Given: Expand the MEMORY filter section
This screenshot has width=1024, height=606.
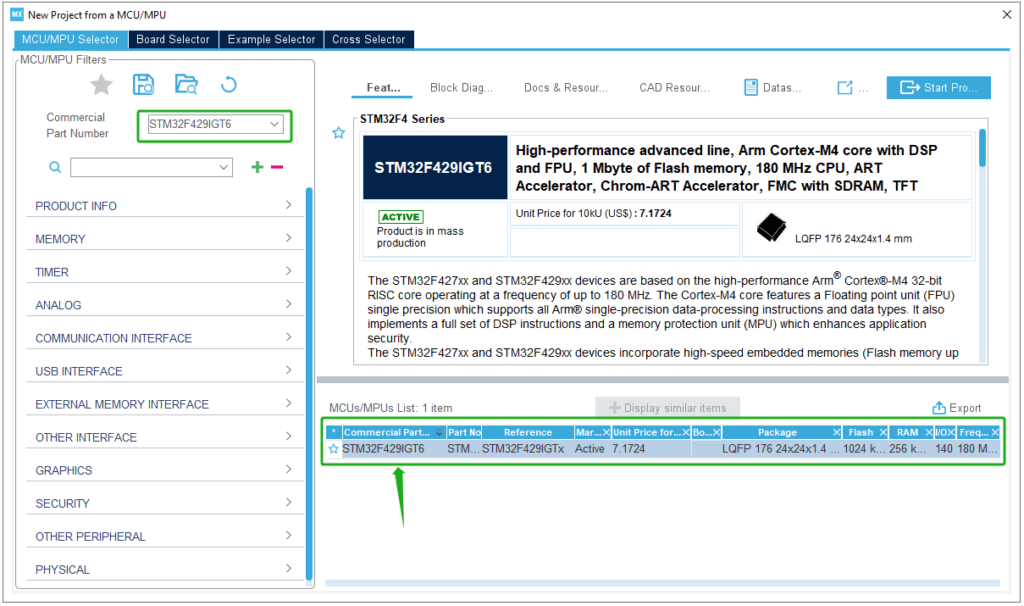Looking at the screenshot, I should point(165,239).
